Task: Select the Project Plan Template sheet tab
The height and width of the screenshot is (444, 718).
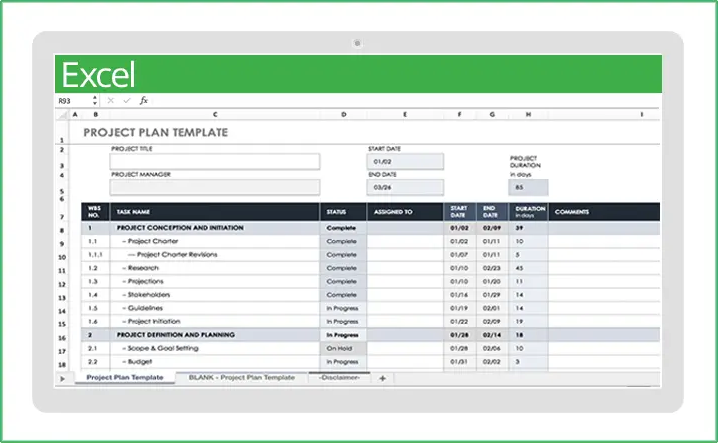Action: click(124, 378)
